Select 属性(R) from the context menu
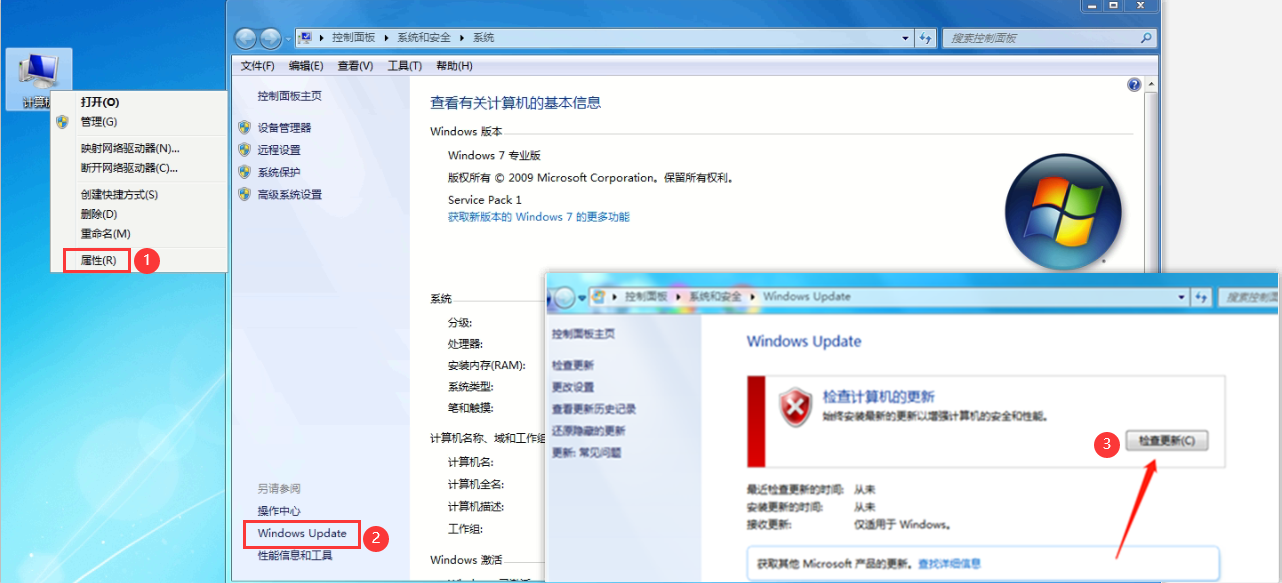The image size is (1282, 583). pos(96,259)
